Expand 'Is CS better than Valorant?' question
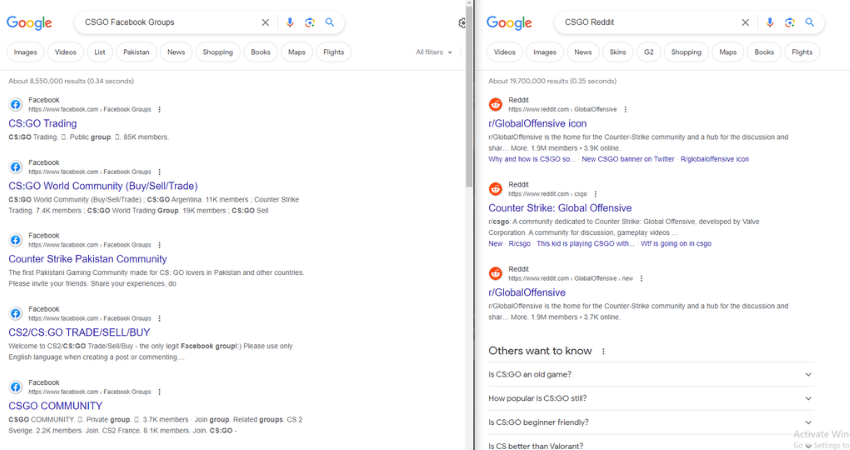850x450 pixels. coord(651,444)
